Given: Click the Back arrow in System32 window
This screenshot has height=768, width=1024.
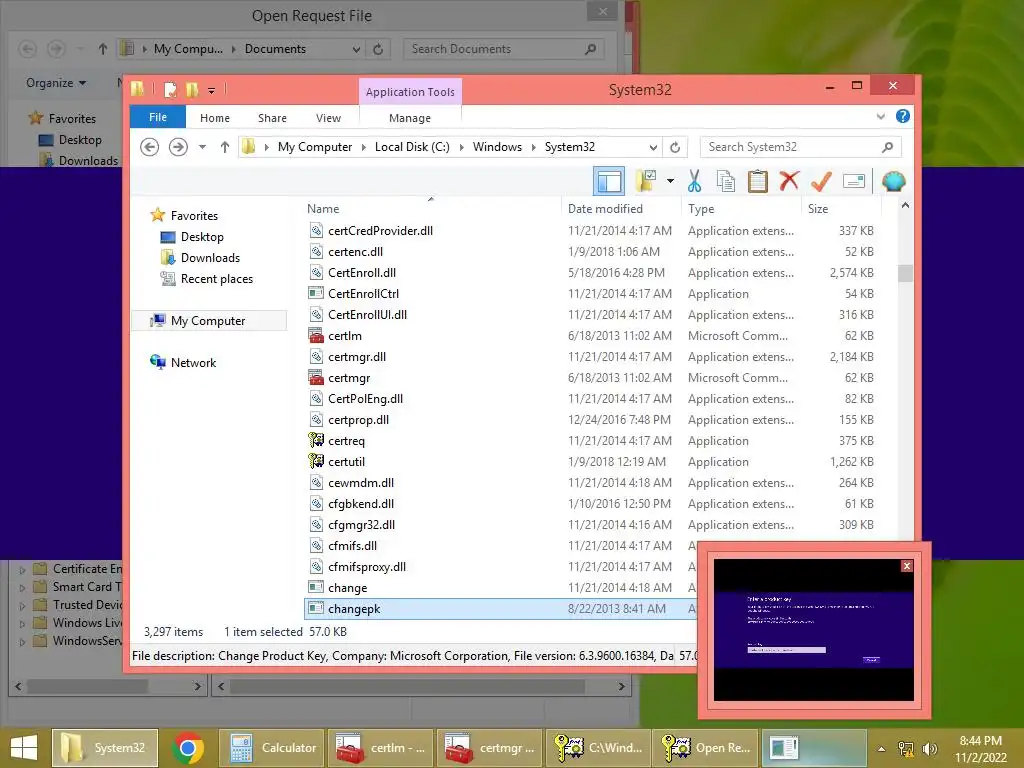Looking at the screenshot, I should tap(150, 147).
